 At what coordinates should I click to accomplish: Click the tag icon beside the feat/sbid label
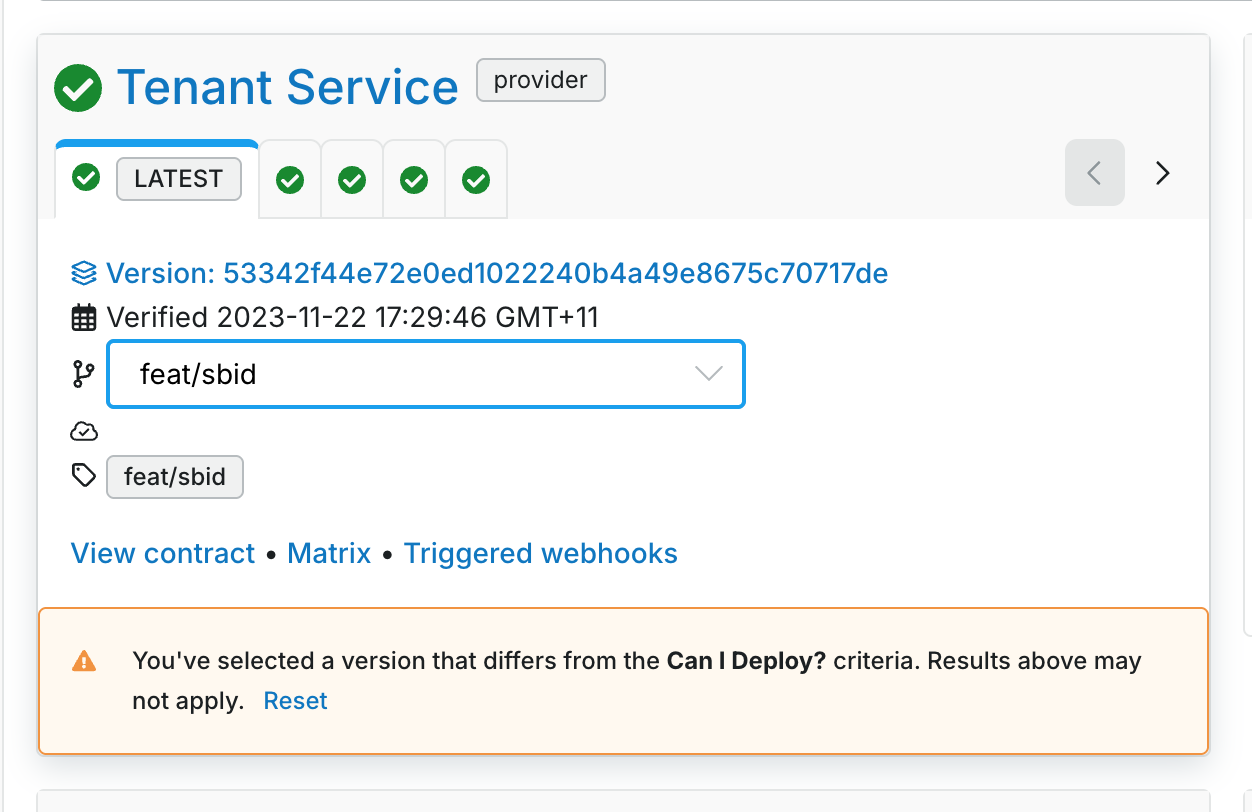(83, 476)
